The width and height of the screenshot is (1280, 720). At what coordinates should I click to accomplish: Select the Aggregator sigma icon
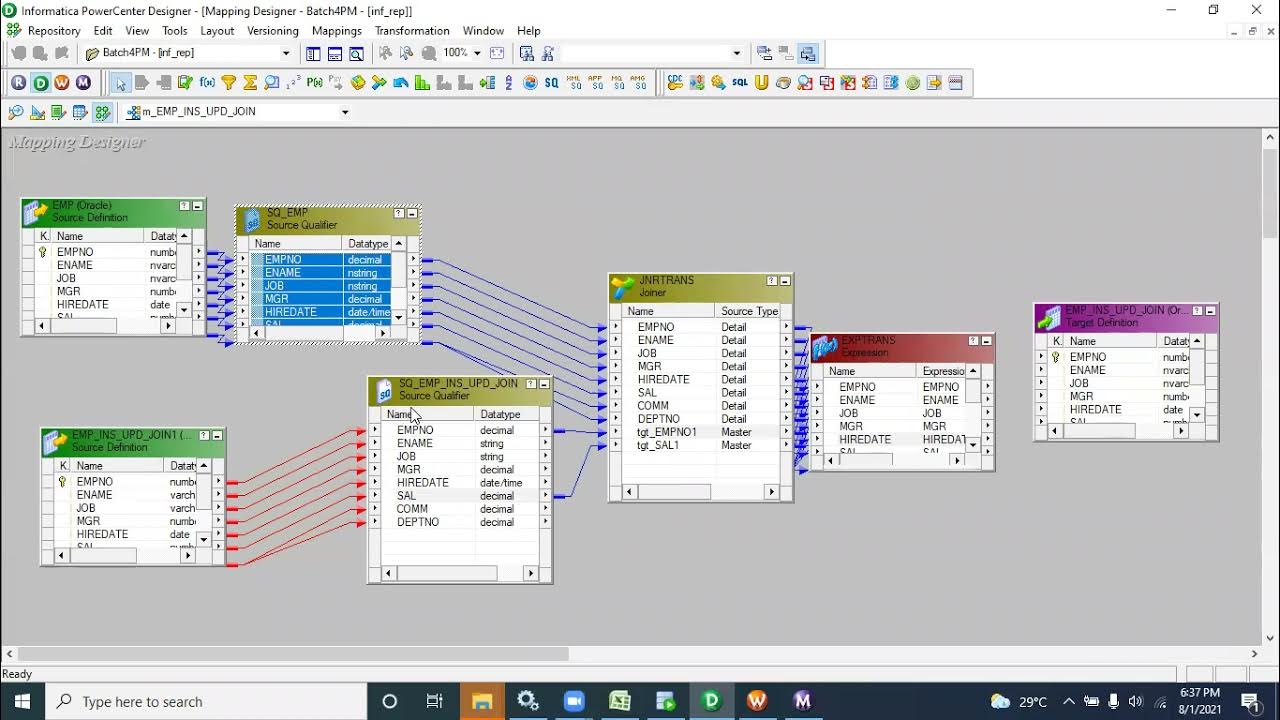point(250,83)
